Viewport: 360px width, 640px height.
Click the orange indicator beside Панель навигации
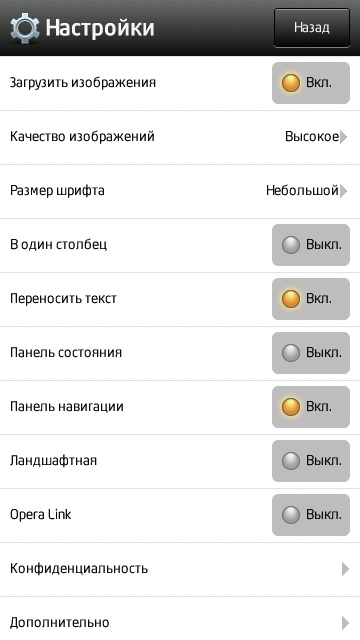[291, 407]
